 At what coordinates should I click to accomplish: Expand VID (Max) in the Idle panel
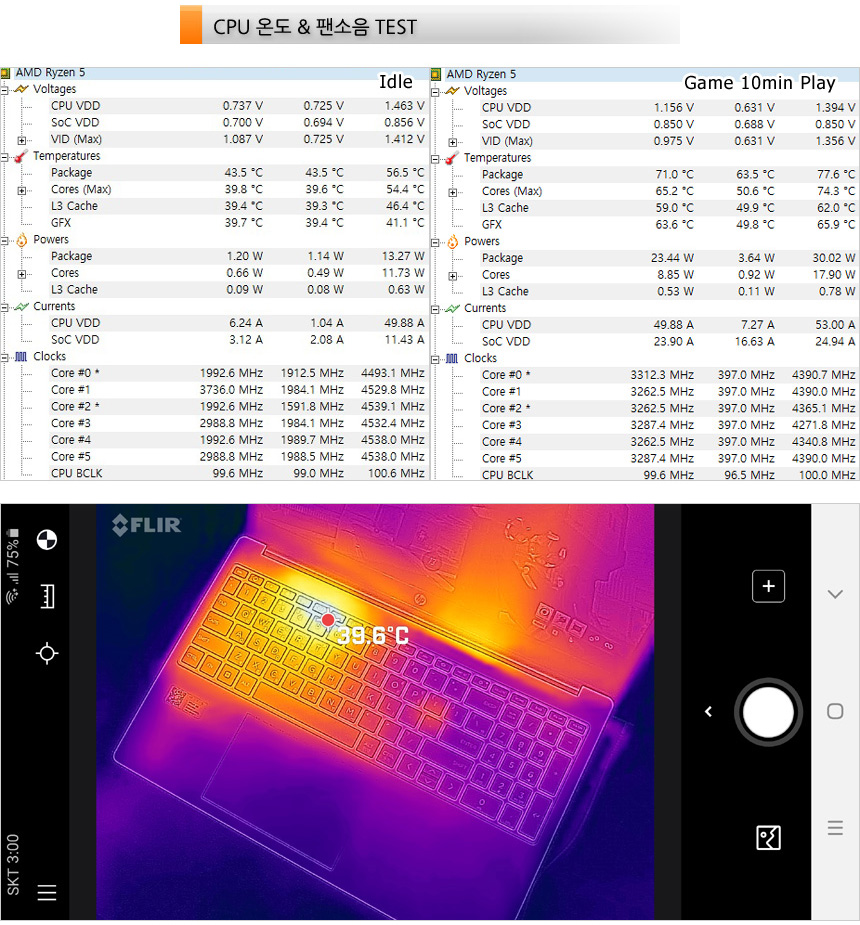pos(22,140)
